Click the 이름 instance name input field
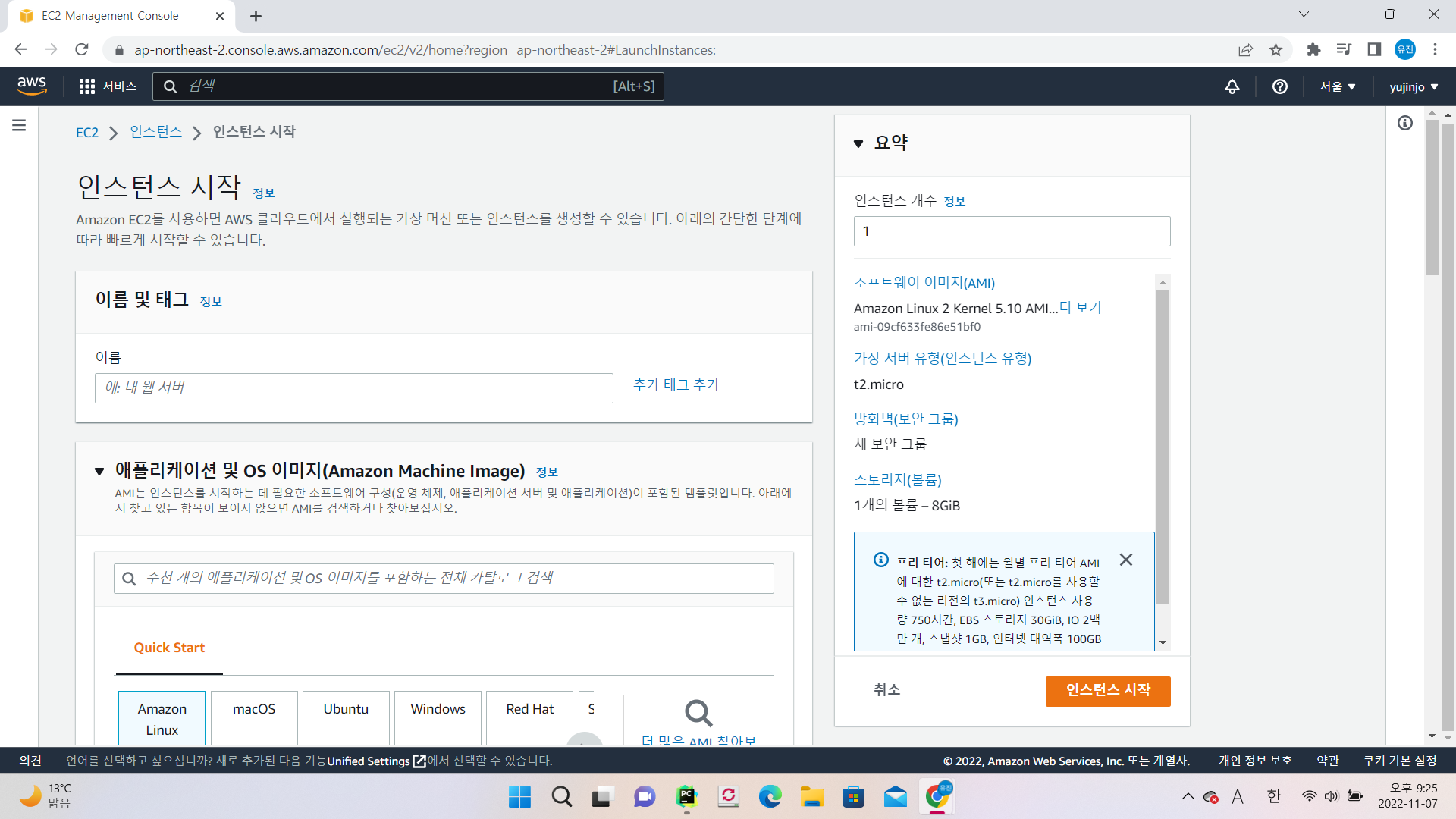 (x=353, y=388)
